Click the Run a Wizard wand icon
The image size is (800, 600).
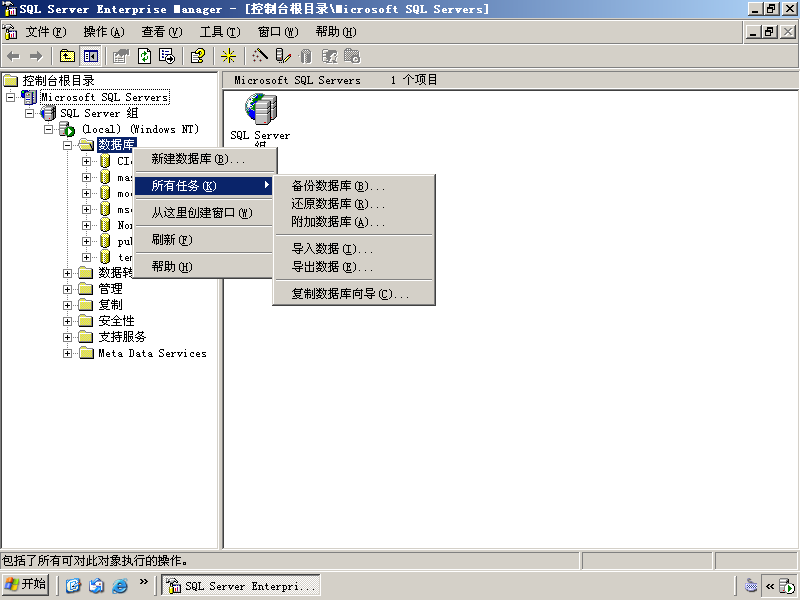click(x=259, y=56)
